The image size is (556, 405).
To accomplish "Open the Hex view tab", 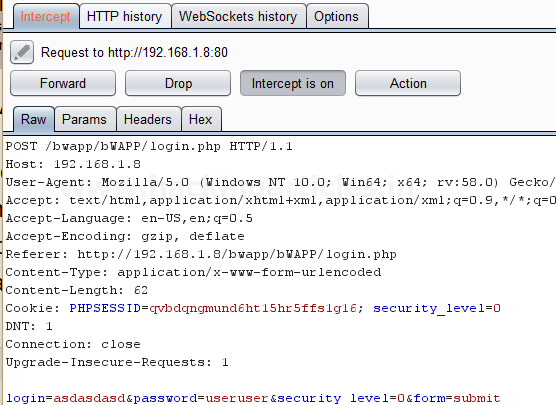I will pos(201,119).
